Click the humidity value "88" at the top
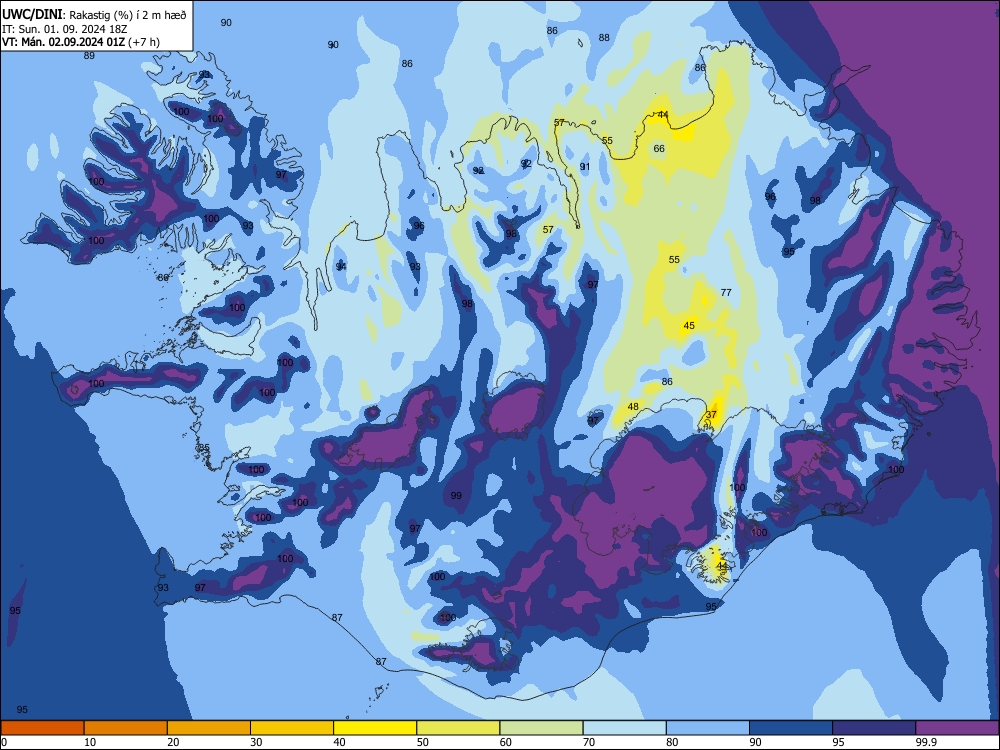 coord(604,38)
